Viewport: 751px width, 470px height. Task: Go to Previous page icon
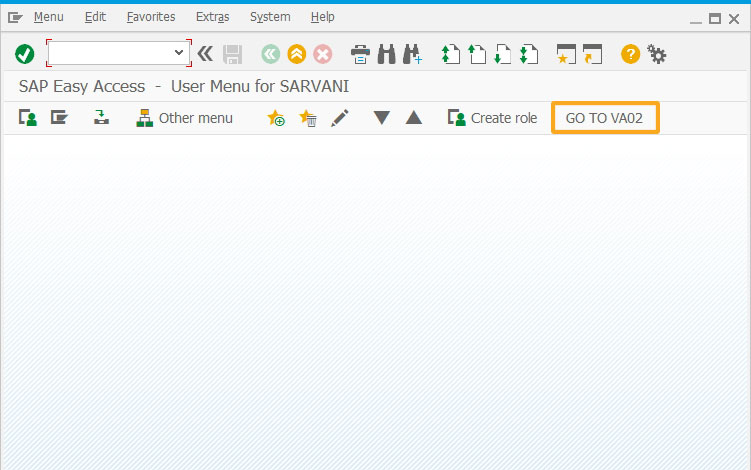(477, 54)
